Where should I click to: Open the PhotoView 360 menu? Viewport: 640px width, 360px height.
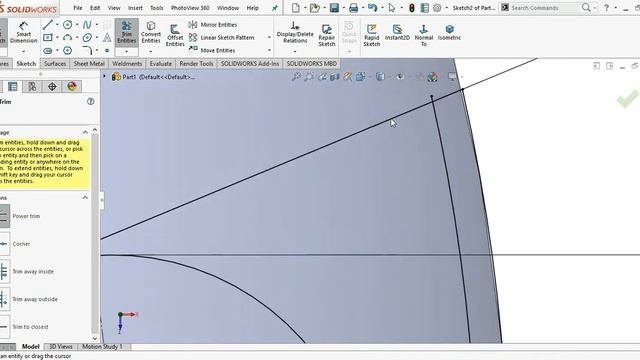pyautogui.click(x=190, y=8)
